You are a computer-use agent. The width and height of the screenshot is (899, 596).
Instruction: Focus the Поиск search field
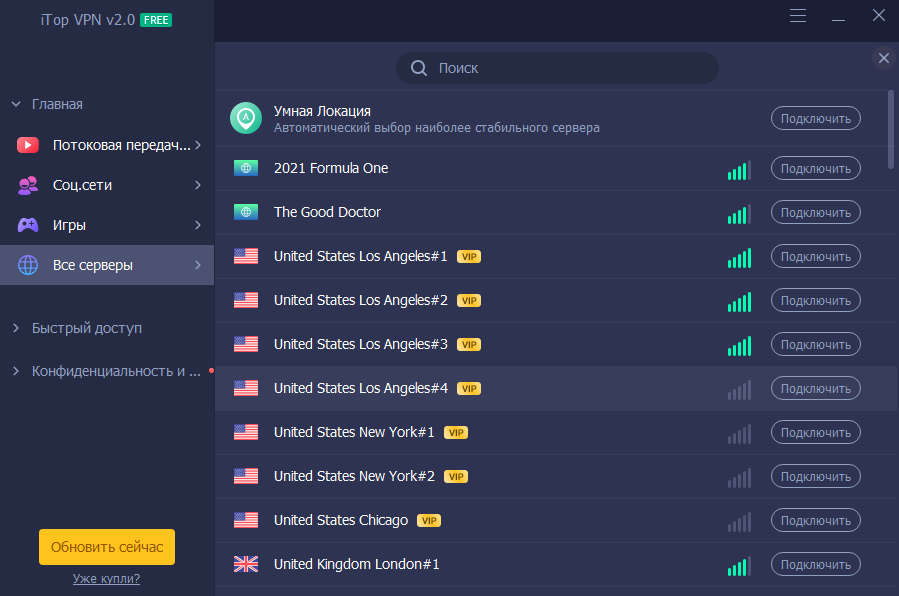pos(557,68)
